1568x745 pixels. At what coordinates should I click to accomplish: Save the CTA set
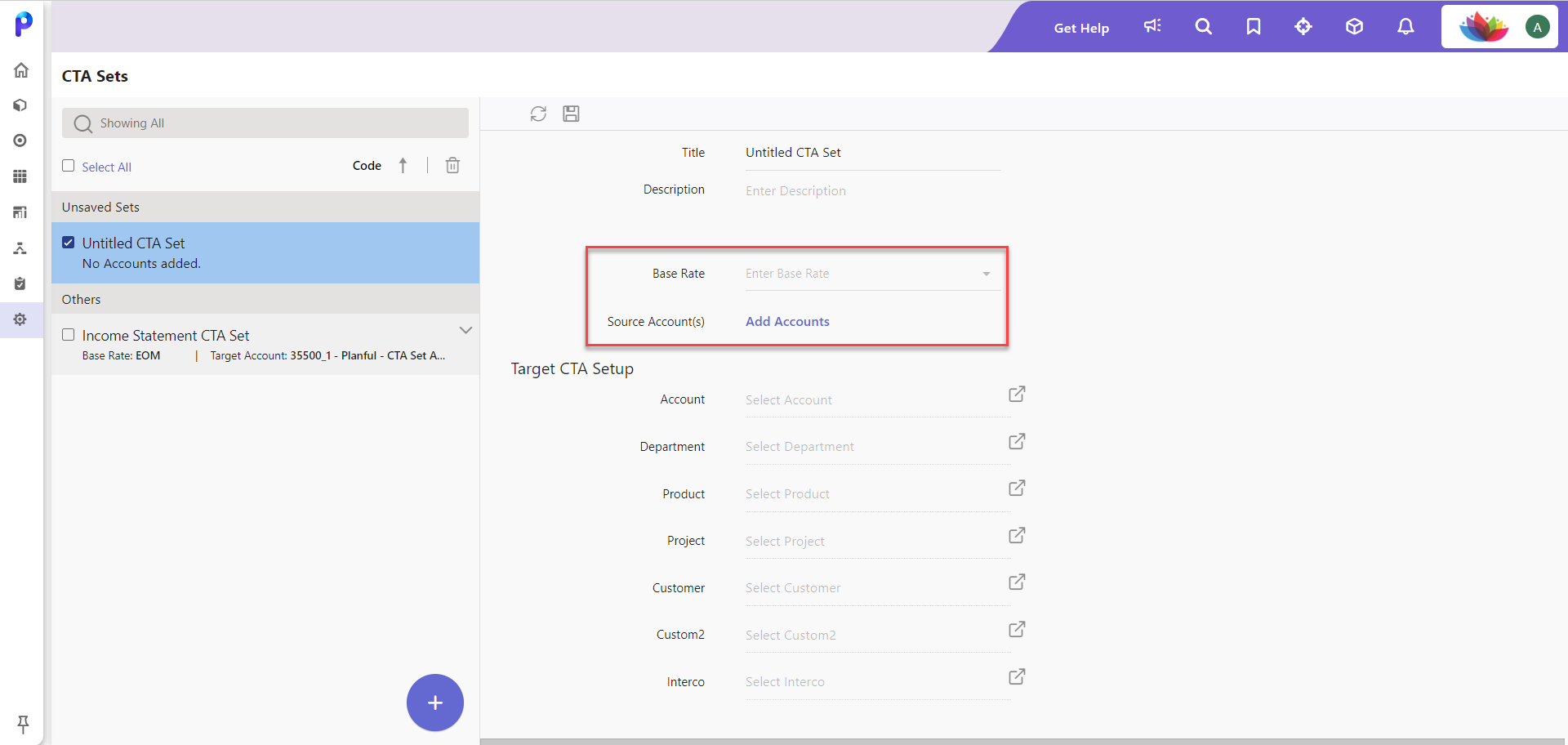tap(571, 114)
